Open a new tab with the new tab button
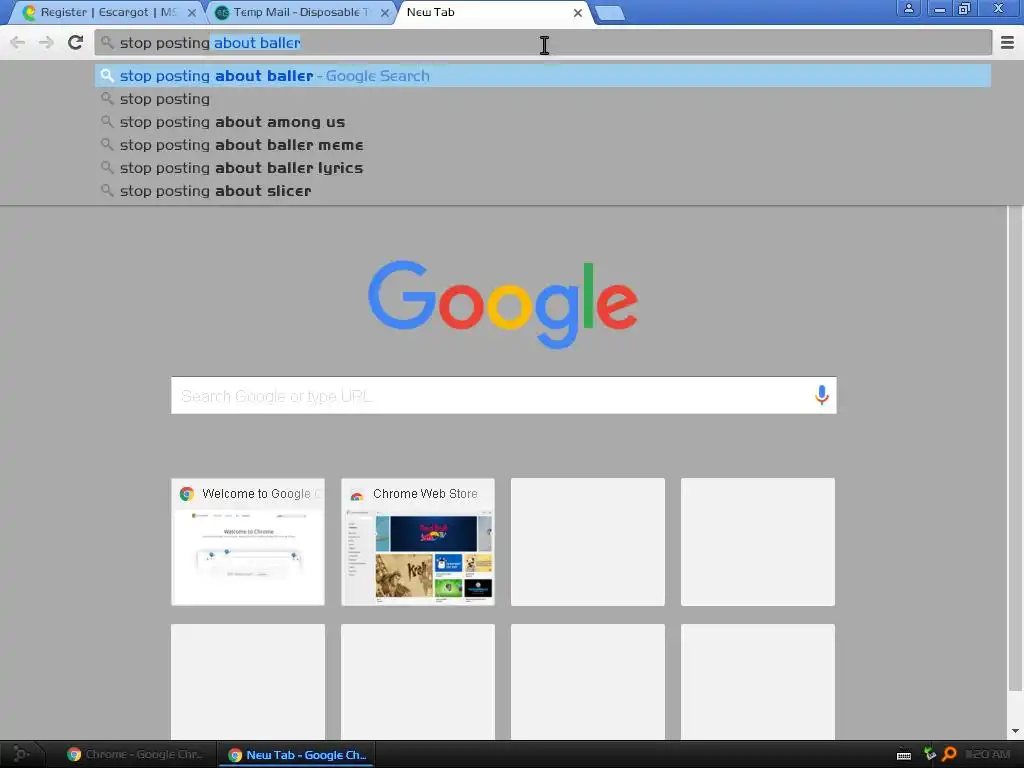 coord(611,13)
